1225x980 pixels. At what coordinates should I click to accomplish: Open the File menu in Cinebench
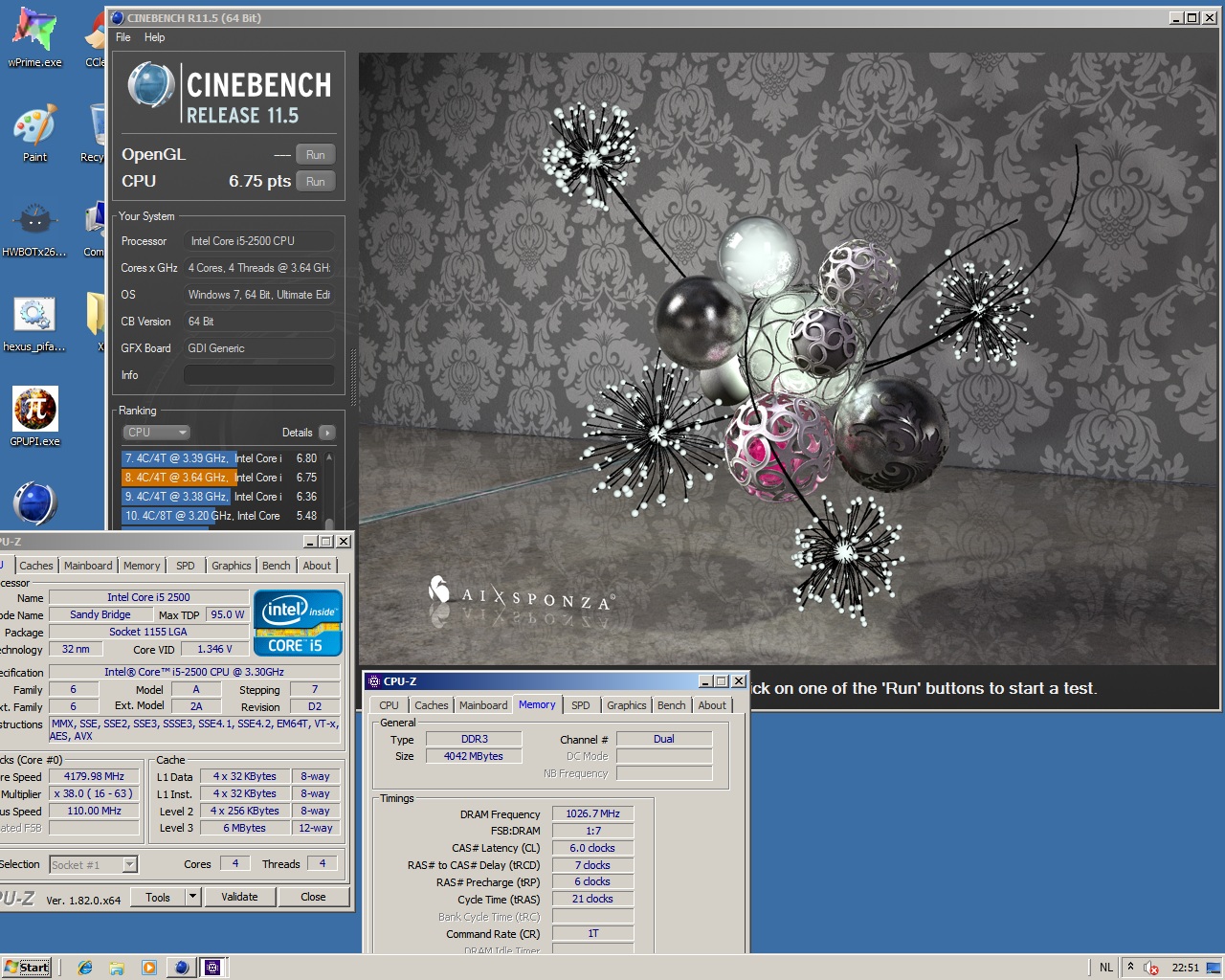tap(123, 37)
